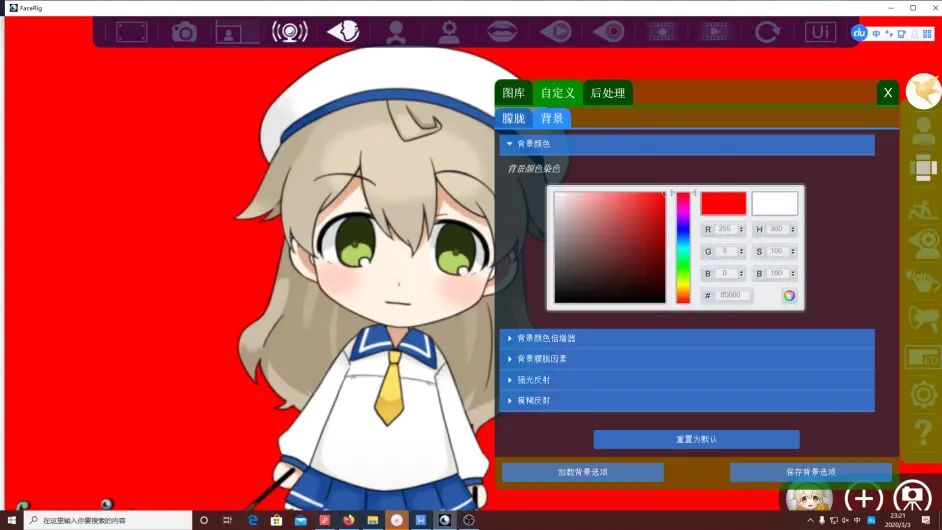Expand the 背景颜色倍增器 section

click(687, 338)
